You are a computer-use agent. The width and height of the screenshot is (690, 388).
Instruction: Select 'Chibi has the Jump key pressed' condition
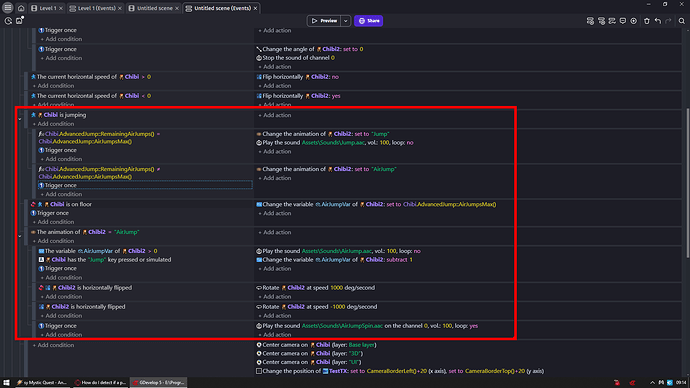(105, 260)
